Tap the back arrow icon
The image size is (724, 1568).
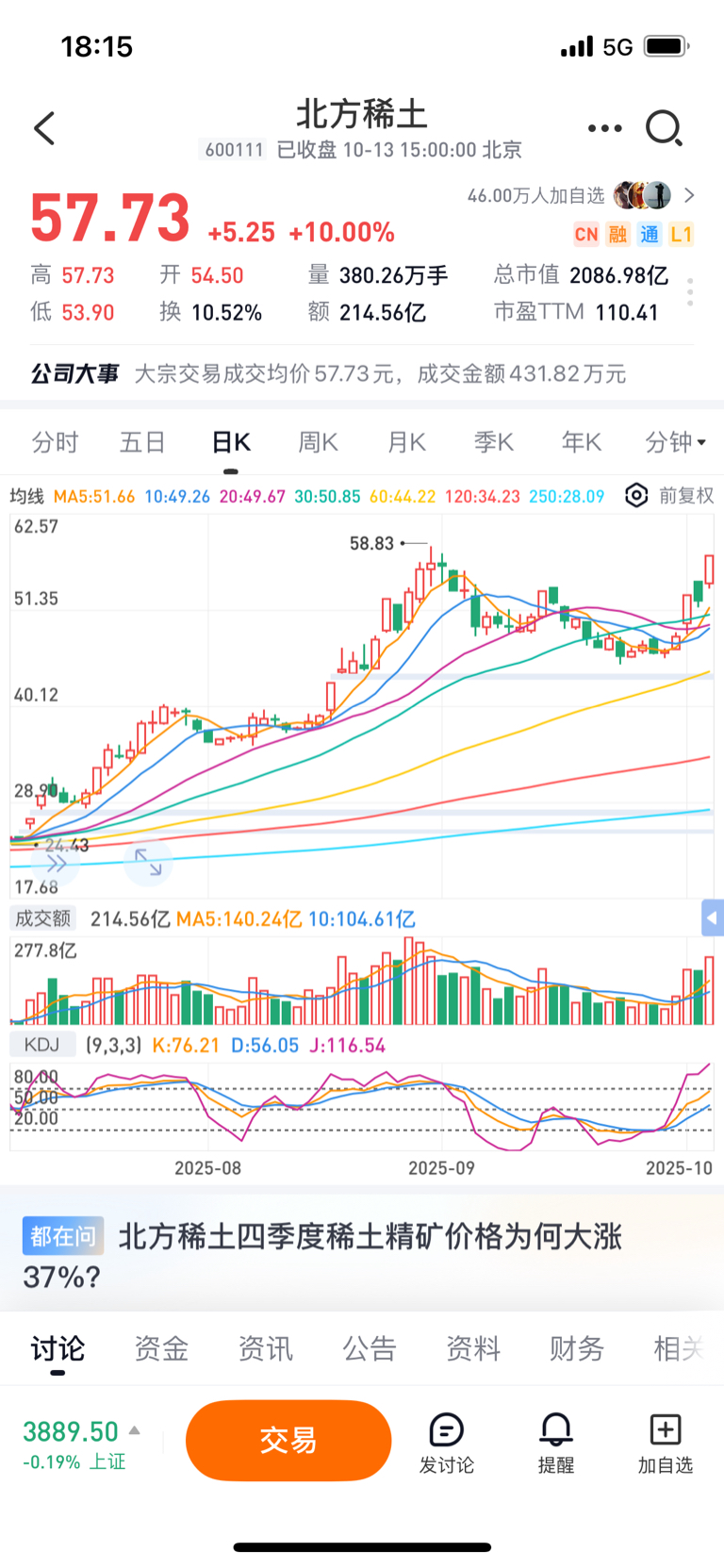[x=44, y=128]
